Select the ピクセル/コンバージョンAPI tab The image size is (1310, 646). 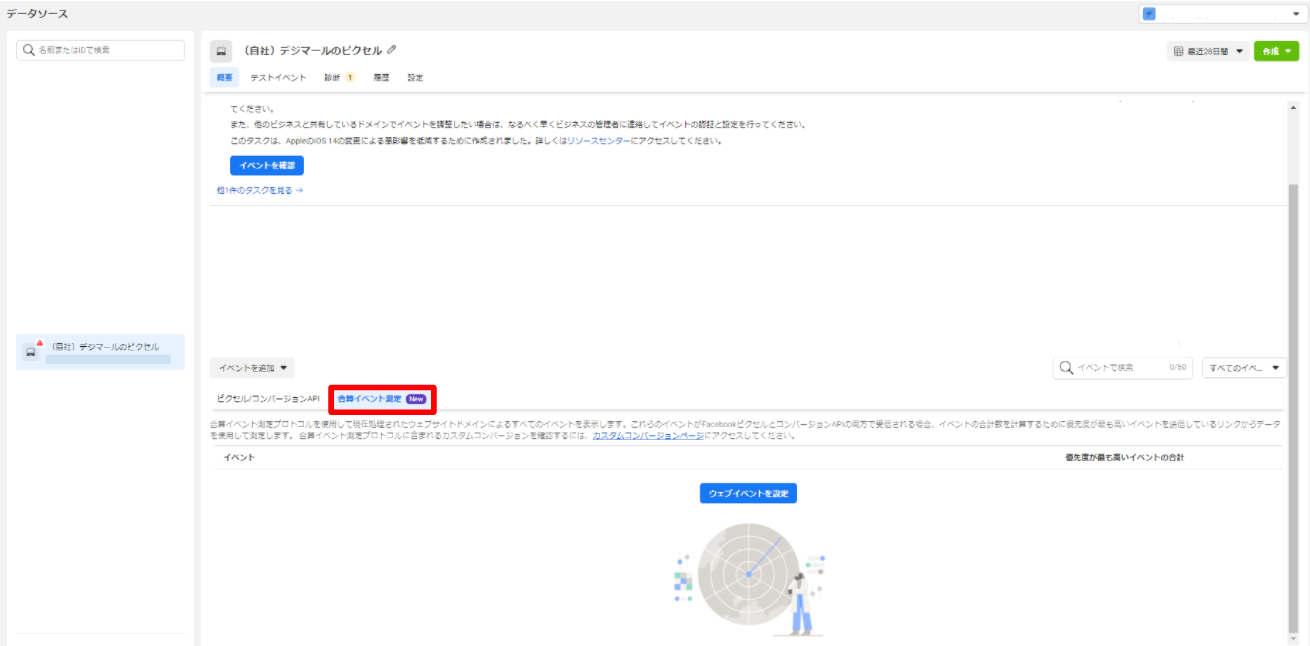click(x=268, y=398)
